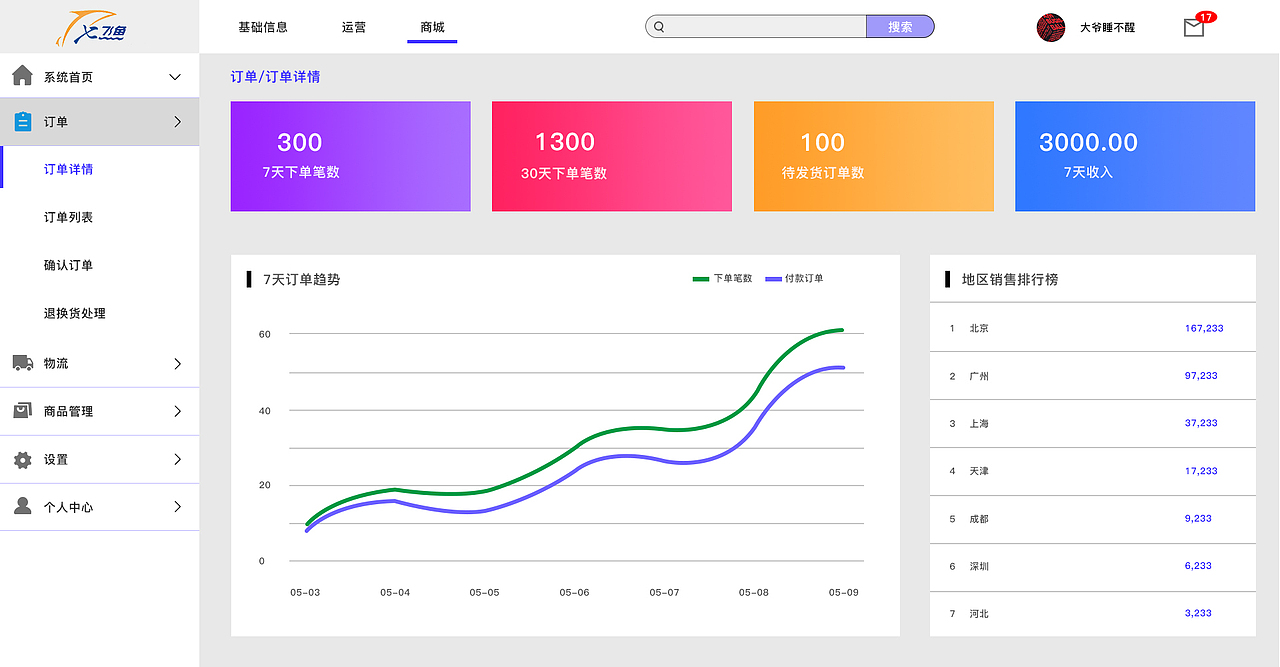Click the purple 7天下单笔数 gradient card
Viewport: 1280px width, 667px height.
(350, 156)
